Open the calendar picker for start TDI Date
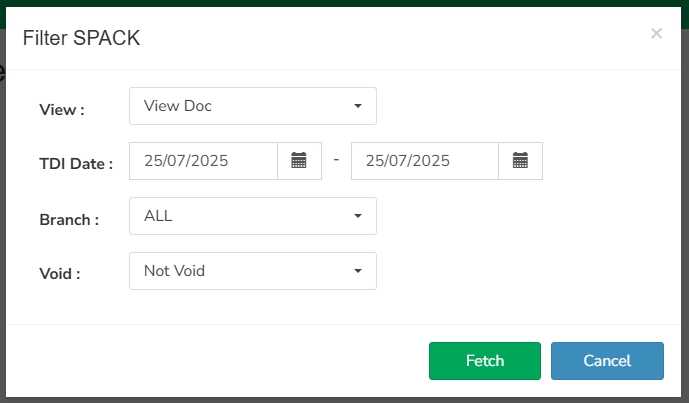The width and height of the screenshot is (689, 403). [x=299, y=161]
